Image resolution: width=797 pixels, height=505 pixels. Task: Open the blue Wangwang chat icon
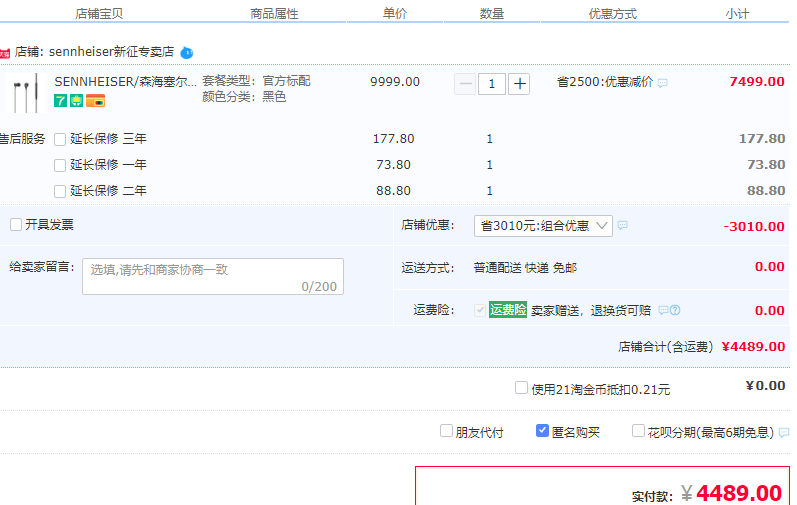[x=187, y=52]
